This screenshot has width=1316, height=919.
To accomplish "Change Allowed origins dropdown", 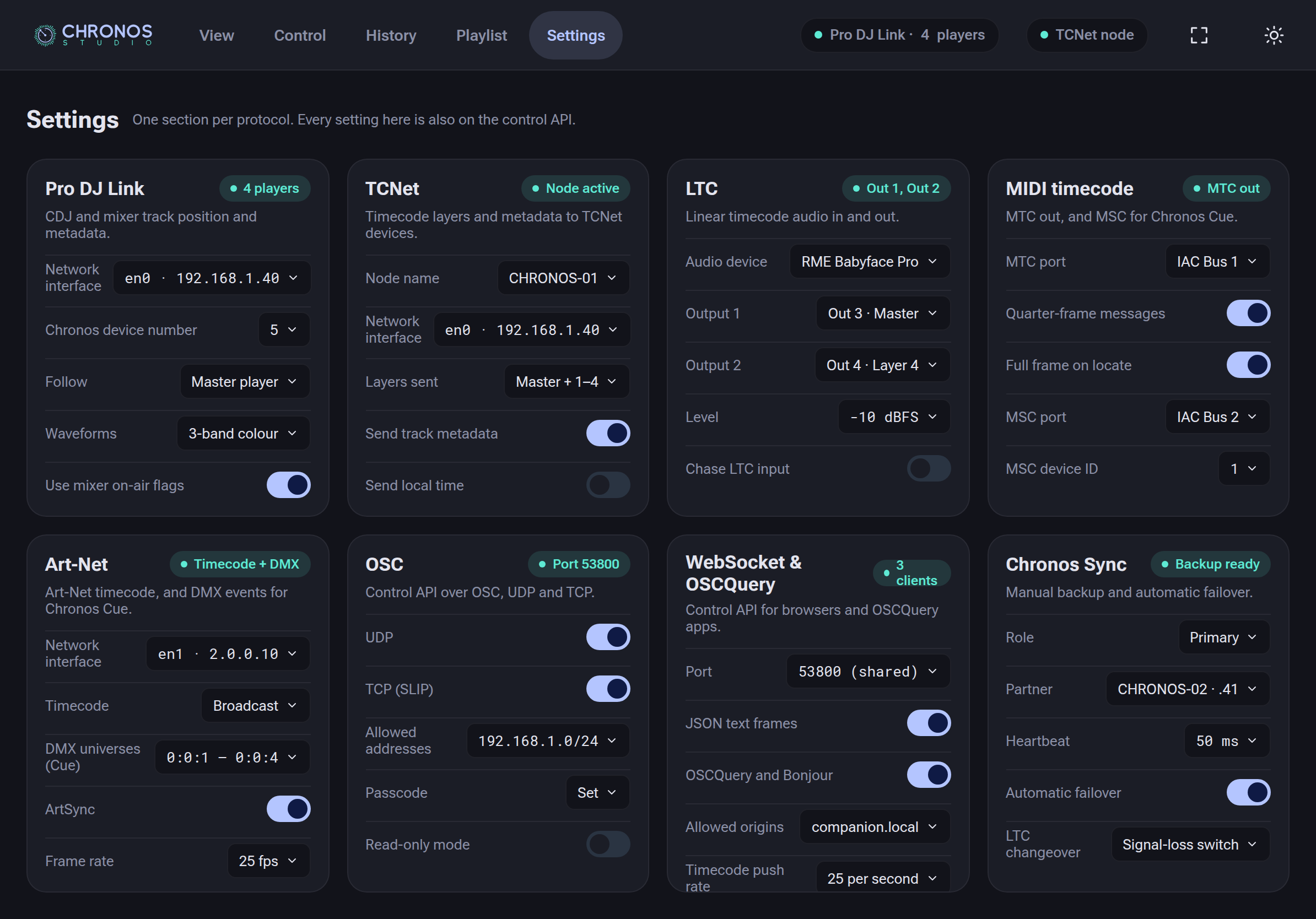I will [x=875, y=827].
